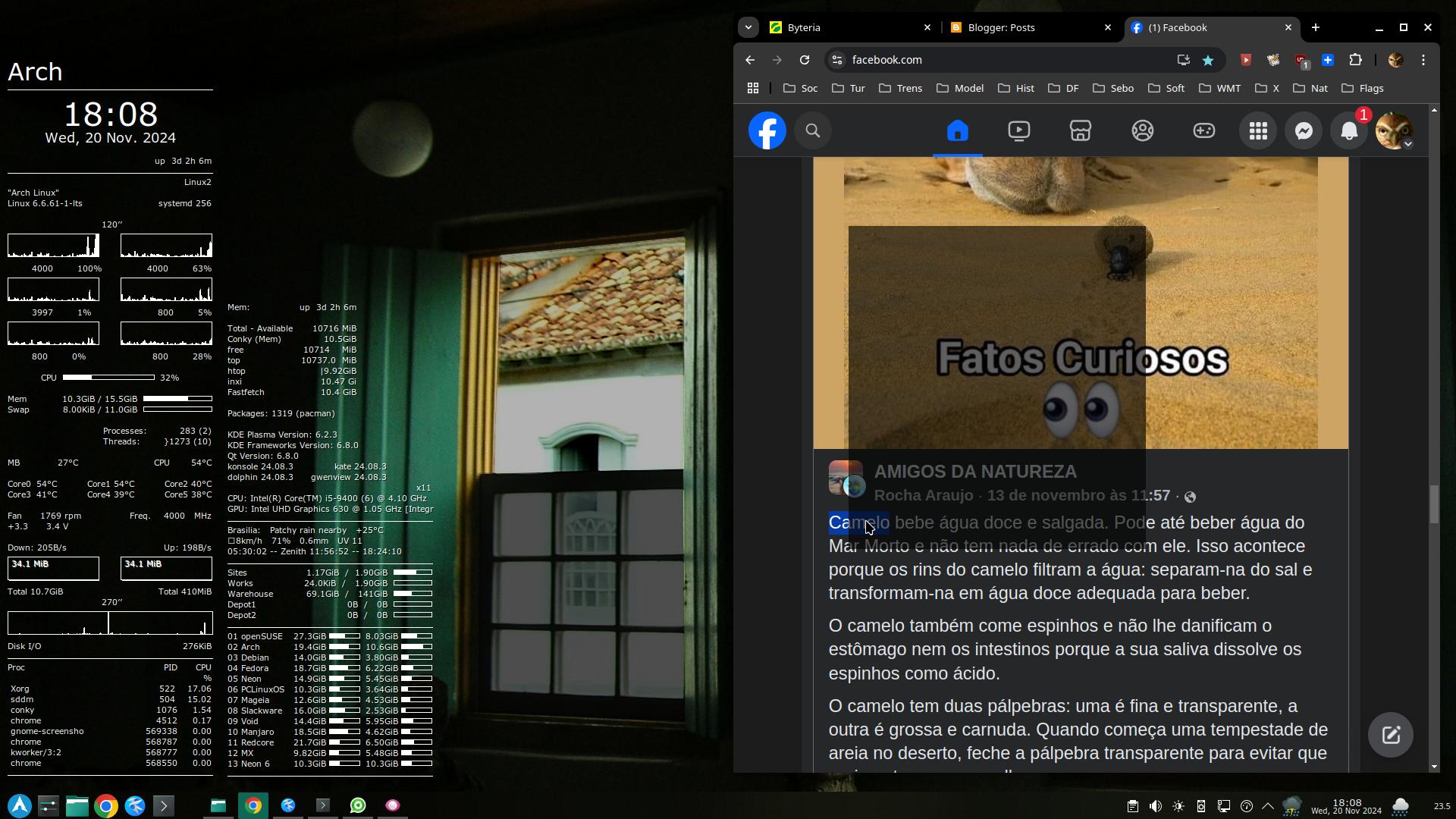Open a new Chrome tab
The image size is (1456, 819).
(x=1316, y=27)
